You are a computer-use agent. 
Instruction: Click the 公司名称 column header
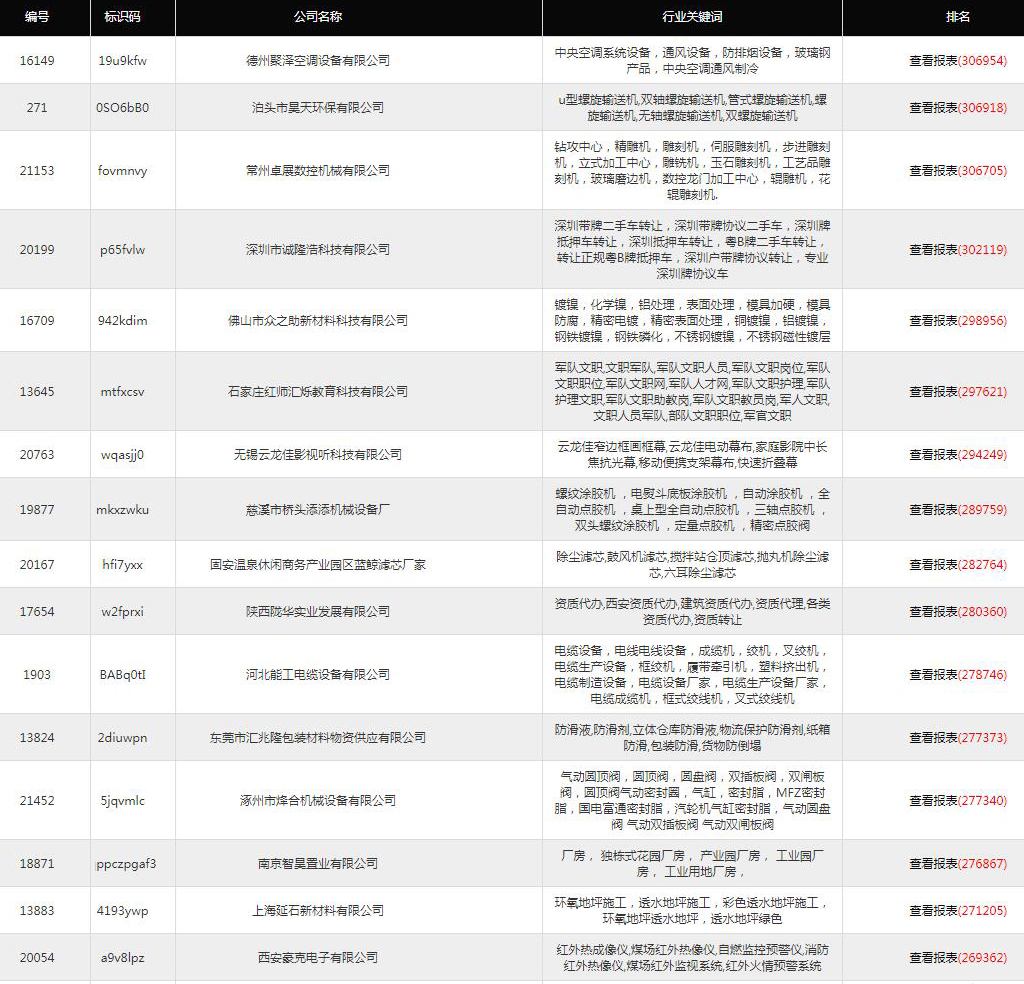coord(318,17)
